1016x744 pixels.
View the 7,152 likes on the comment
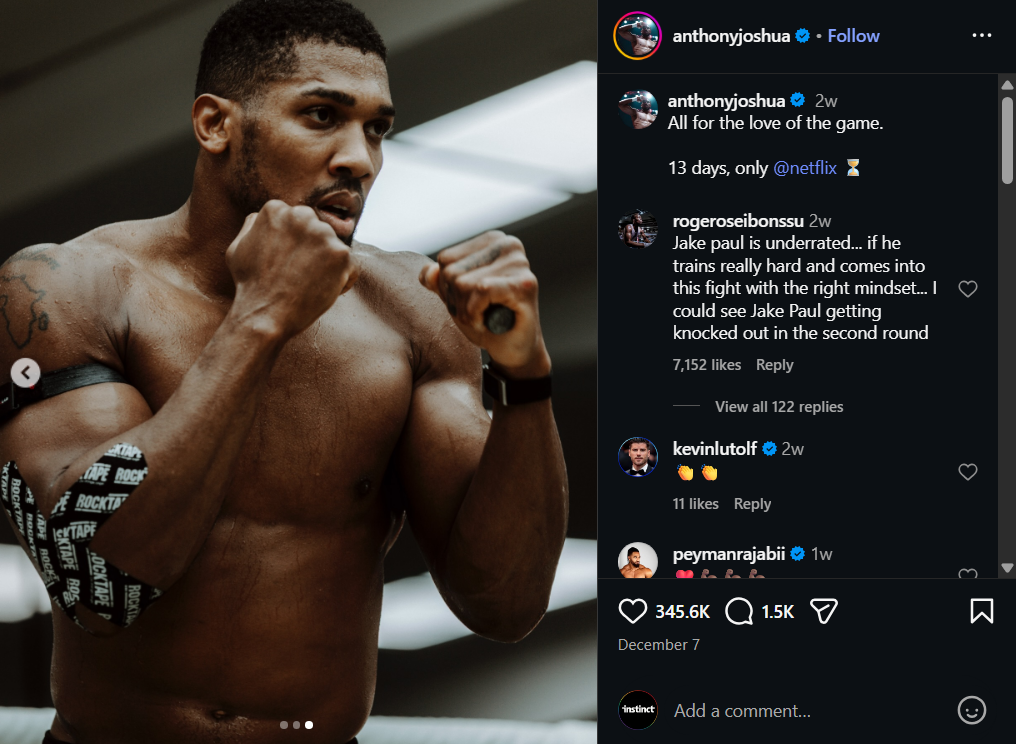coord(707,365)
